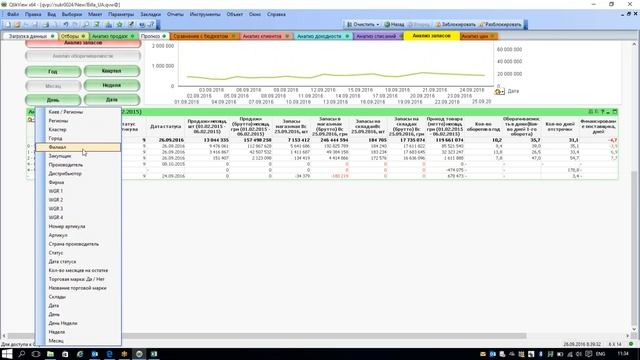Choose Кластер in the dimension list
640x360 pixels.
[x=78, y=129]
